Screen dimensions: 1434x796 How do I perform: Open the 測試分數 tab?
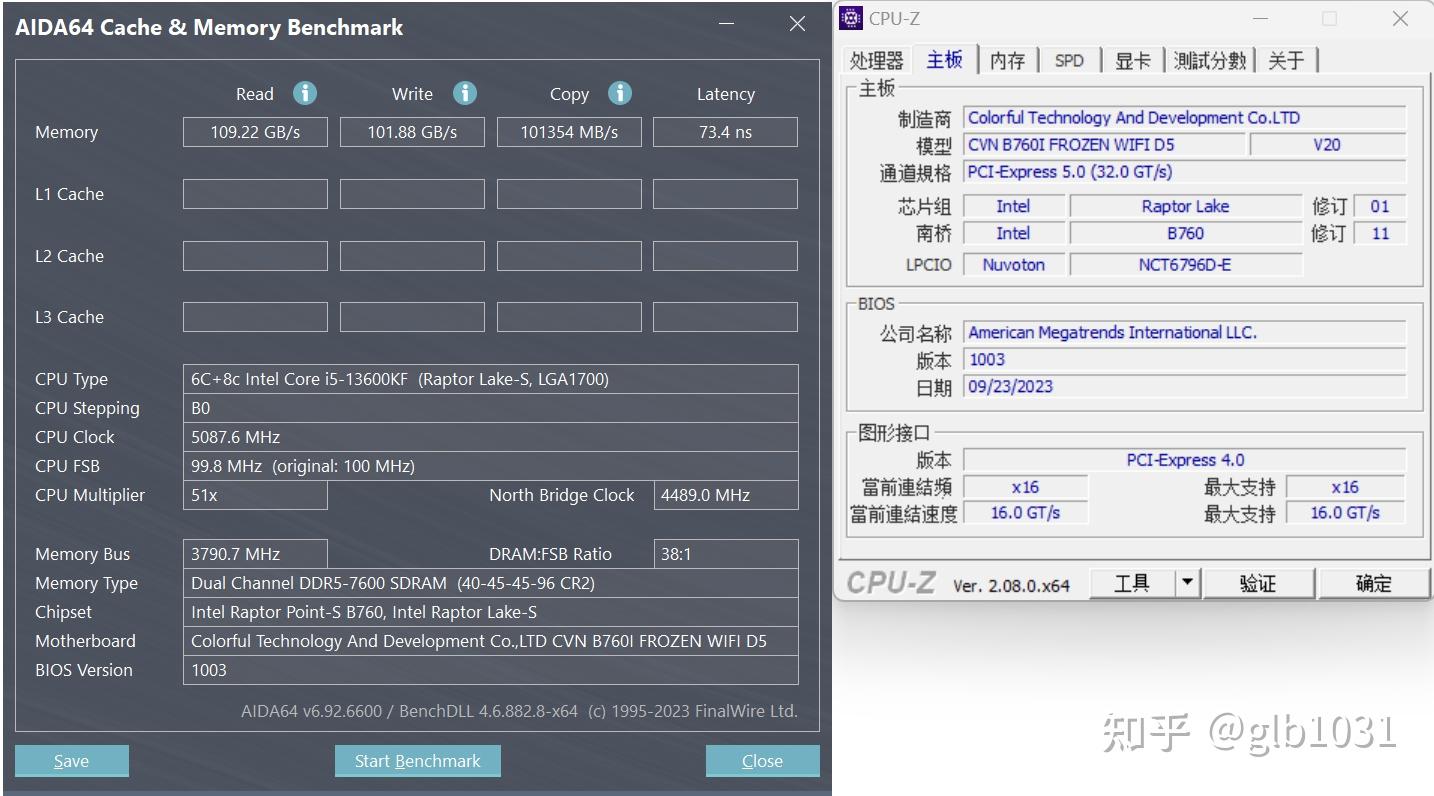pos(1210,60)
